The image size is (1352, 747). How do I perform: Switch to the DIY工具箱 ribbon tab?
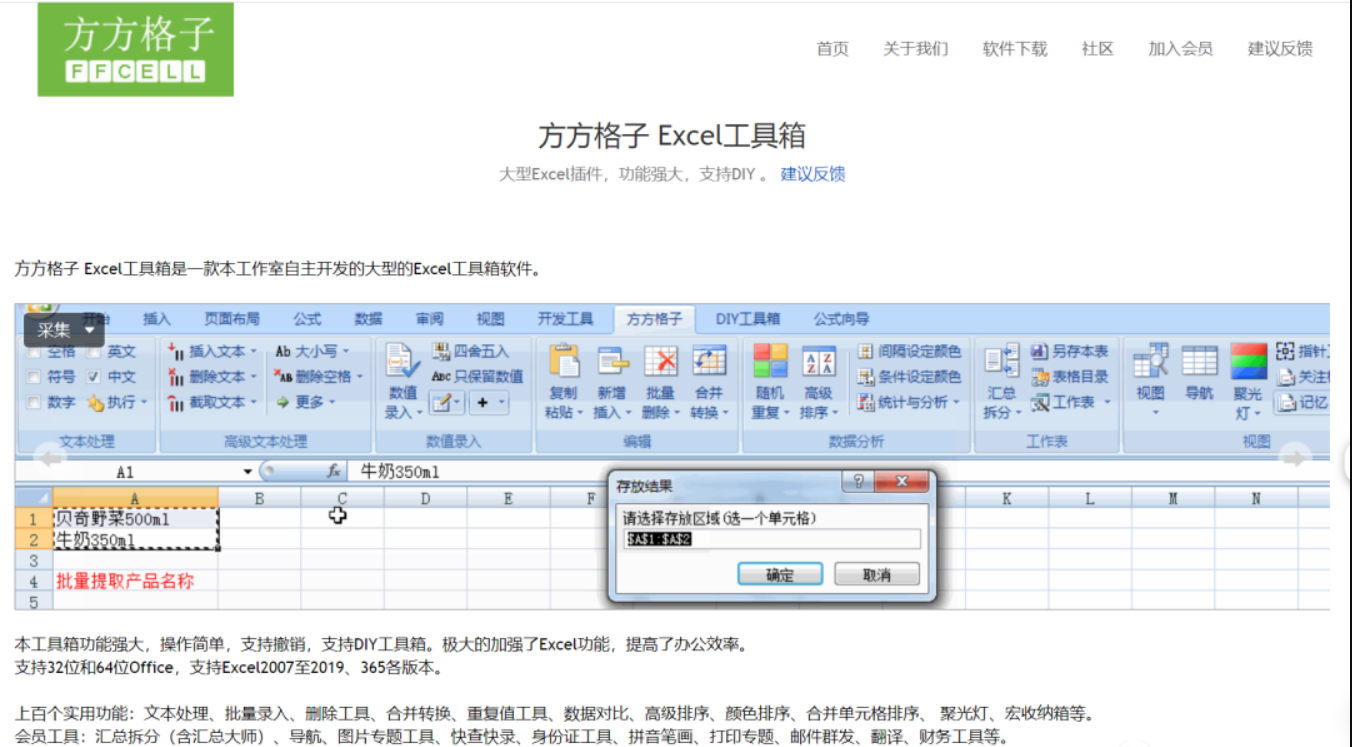pyautogui.click(x=748, y=319)
